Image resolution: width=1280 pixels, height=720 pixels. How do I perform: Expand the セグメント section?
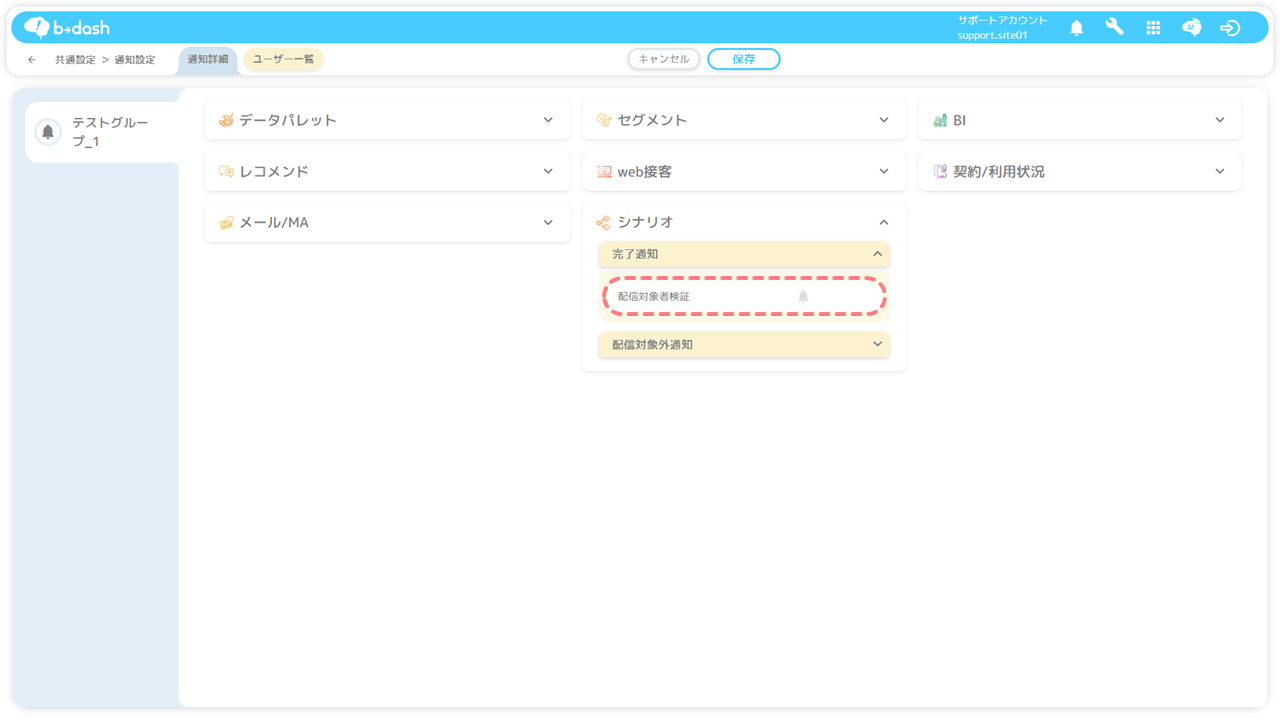coord(884,120)
